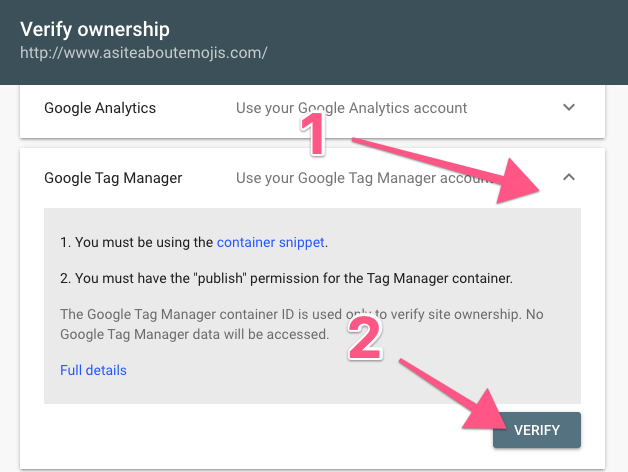Select the Google Analytics method label
628x472 pixels.
(100, 107)
